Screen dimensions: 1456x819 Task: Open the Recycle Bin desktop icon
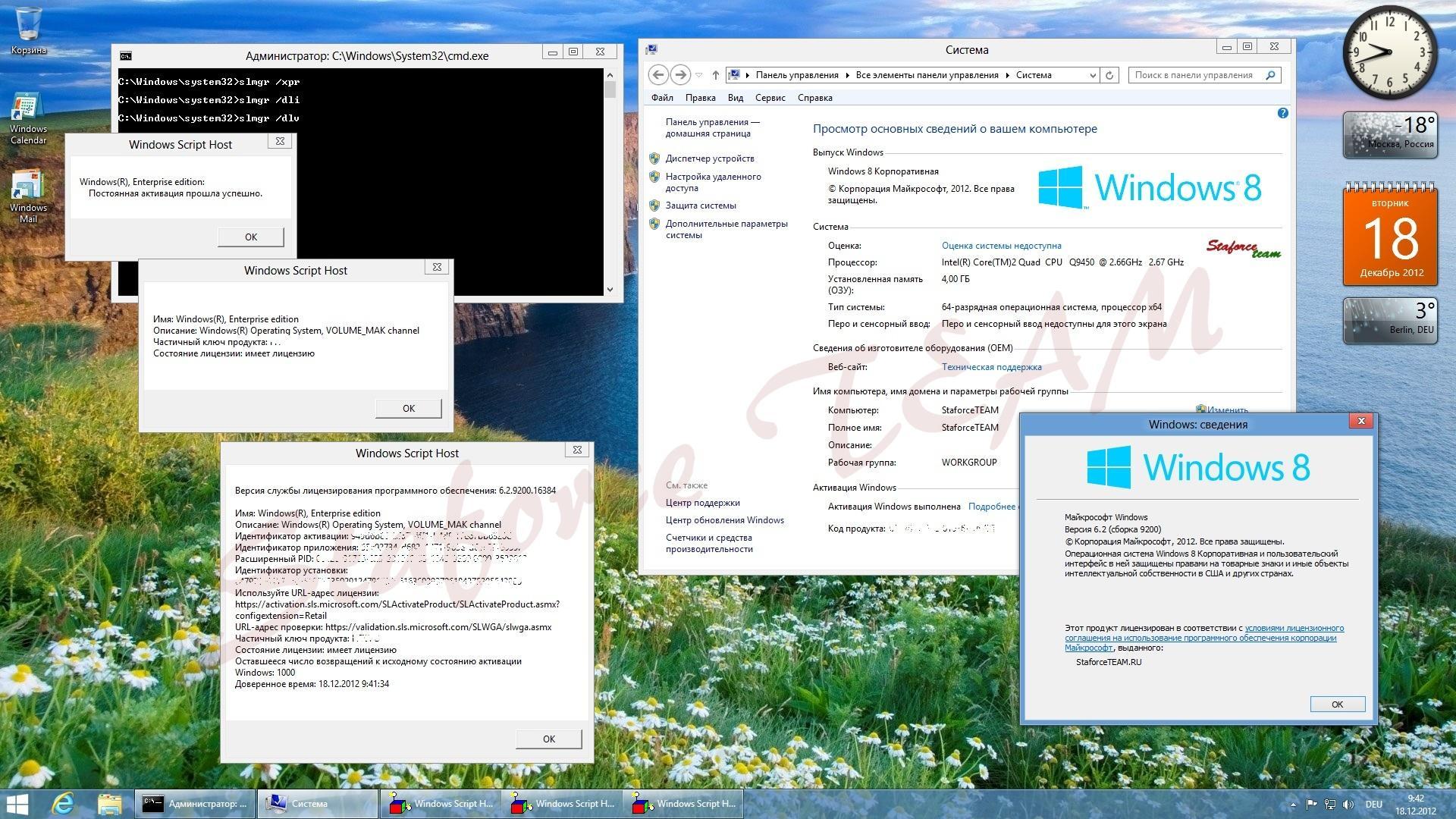28,30
